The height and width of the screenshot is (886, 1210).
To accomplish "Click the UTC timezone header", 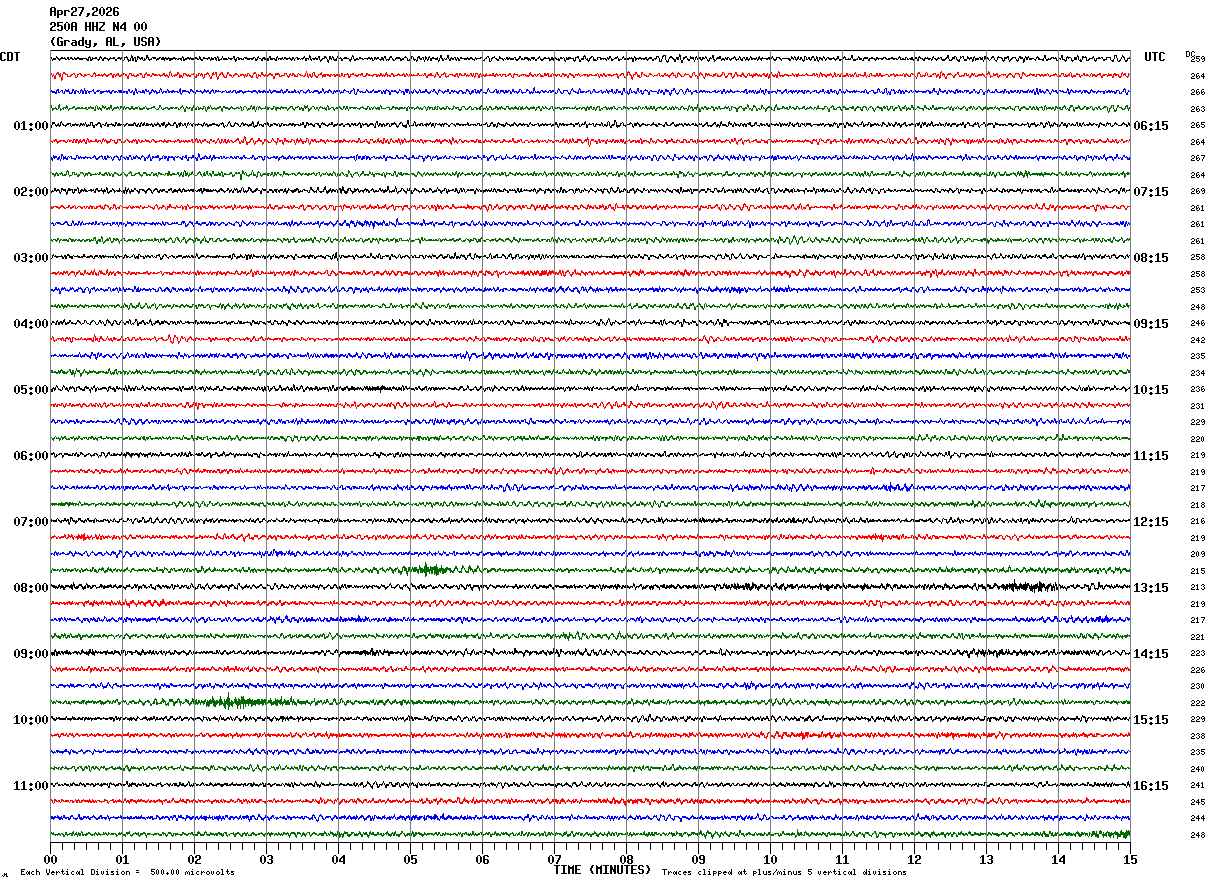I will 1155,57.
